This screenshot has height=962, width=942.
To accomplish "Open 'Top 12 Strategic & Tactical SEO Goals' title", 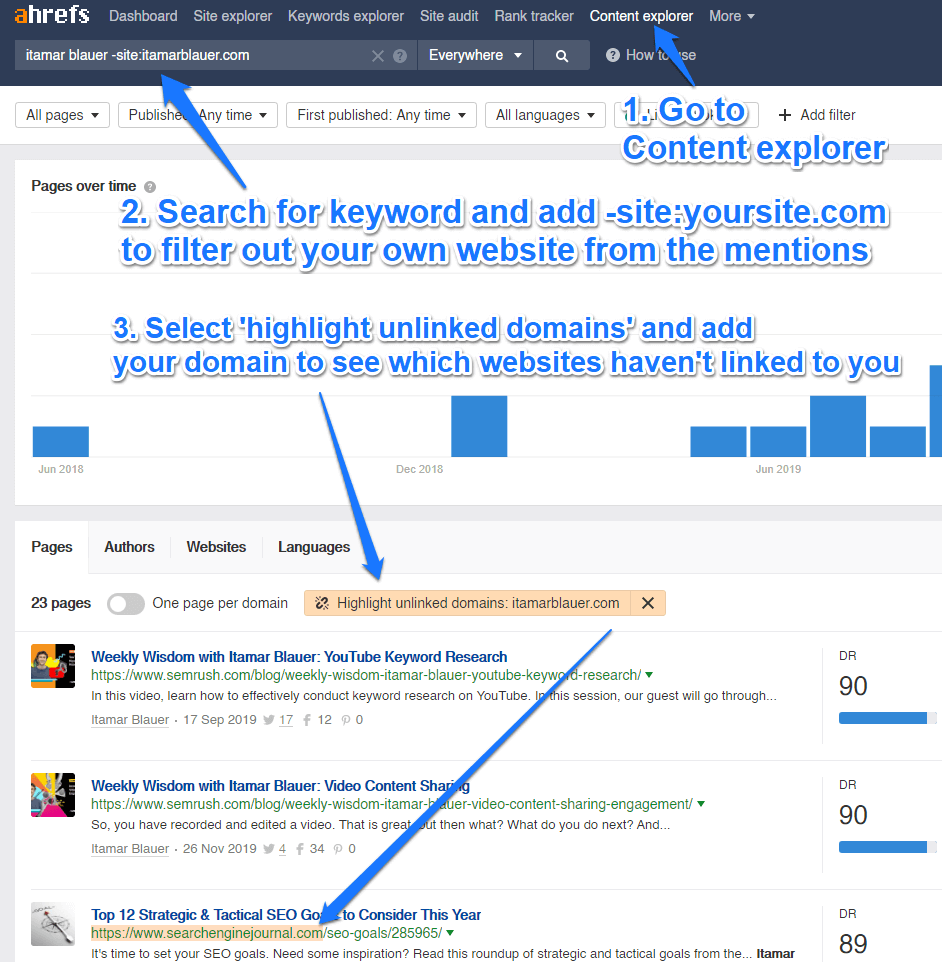I will (x=286, y=915).
